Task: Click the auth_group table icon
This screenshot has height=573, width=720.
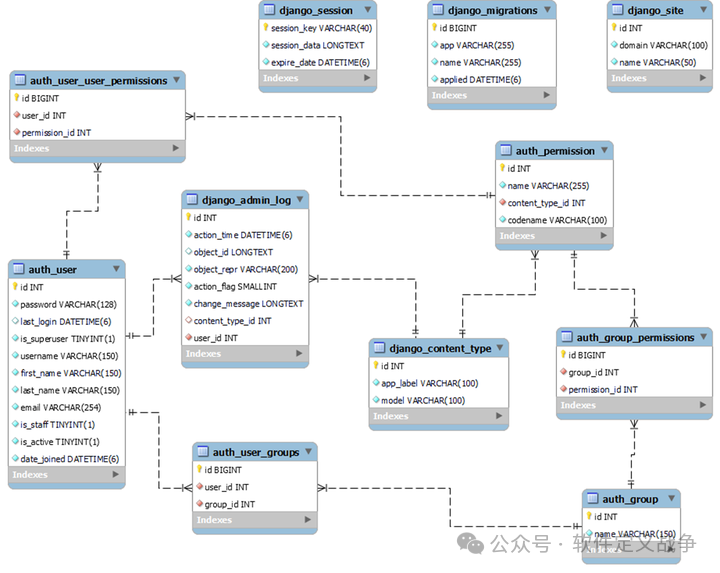Action: (x=592, y=498)
